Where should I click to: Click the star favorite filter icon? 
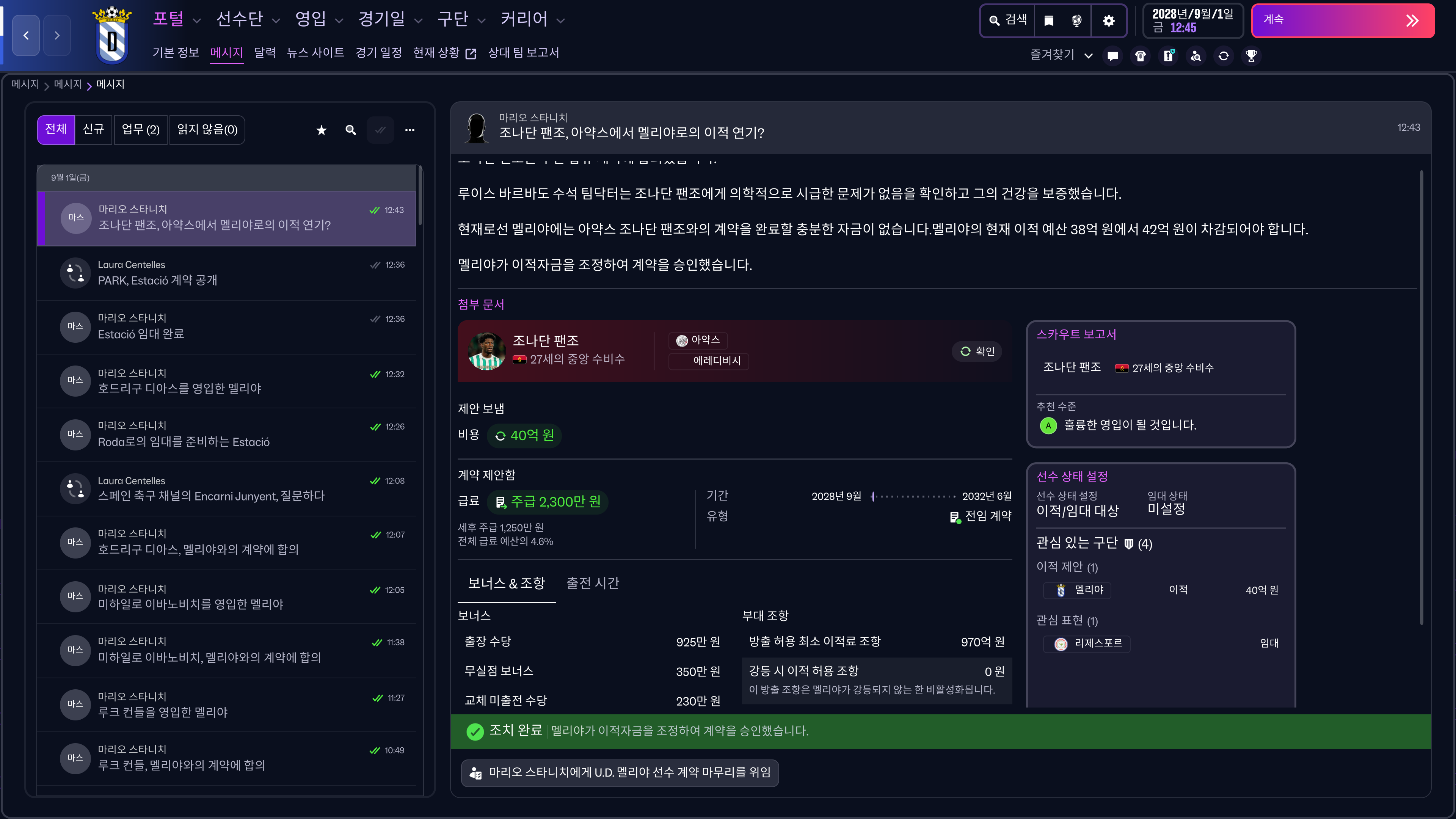(321, 130)
